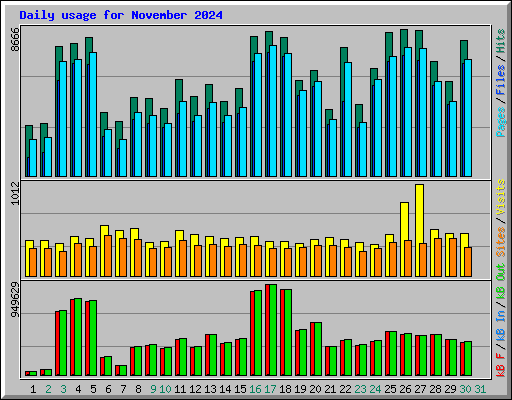Click day 6 on the x-axis
Viewport: 512px width, 400px height.
108,389
